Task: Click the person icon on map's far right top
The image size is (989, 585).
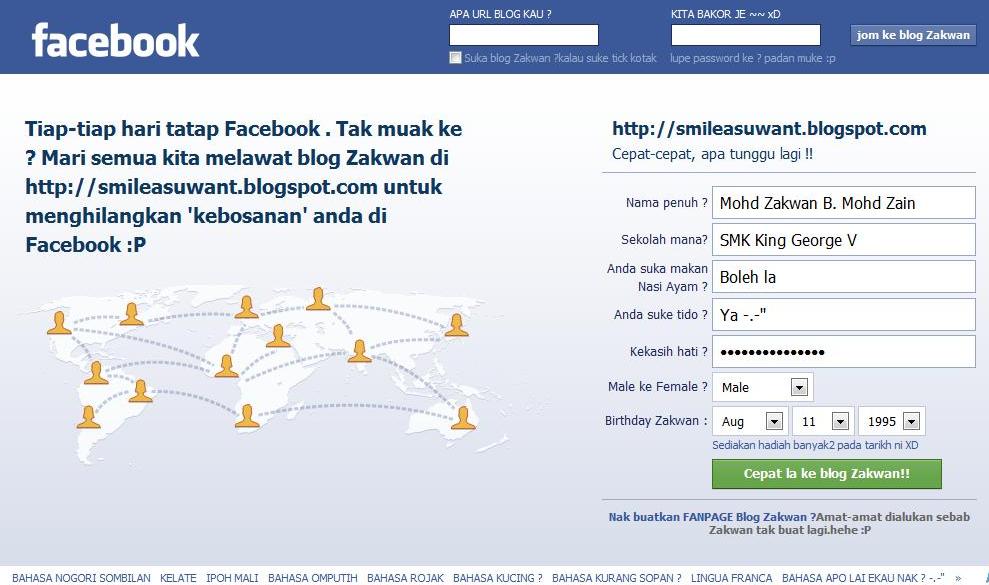Action: [x=456, y=325]
